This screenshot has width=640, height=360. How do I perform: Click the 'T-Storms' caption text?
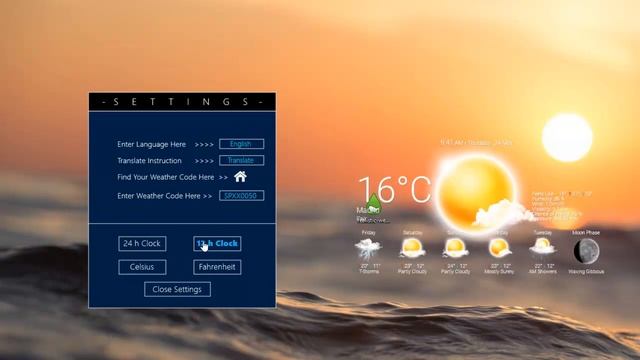point(369,271)
